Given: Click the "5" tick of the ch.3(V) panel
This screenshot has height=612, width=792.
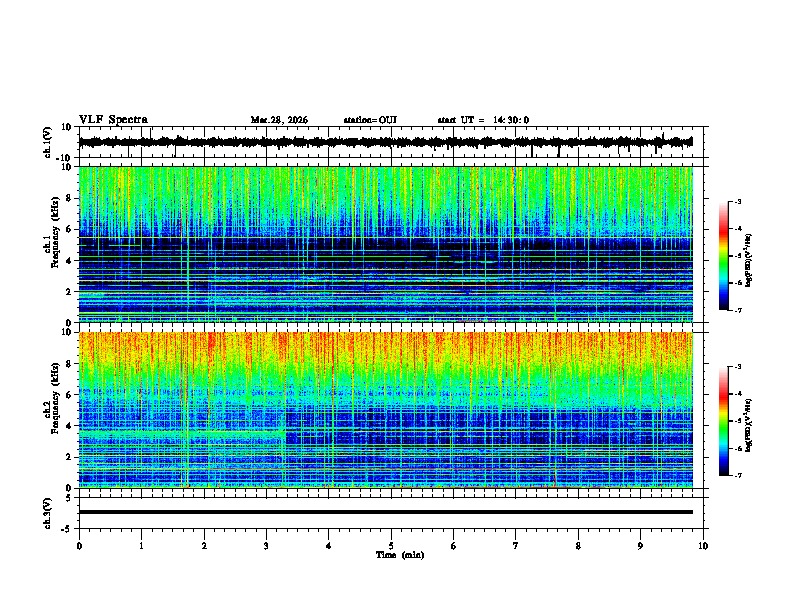Looking at the screenshot, I should (70, 498).
